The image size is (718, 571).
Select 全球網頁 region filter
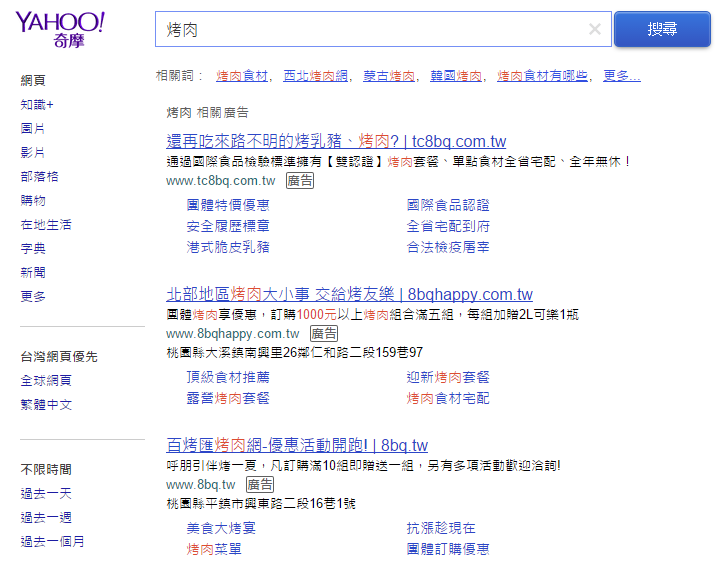pyautogui.click(x=46, y=381)
